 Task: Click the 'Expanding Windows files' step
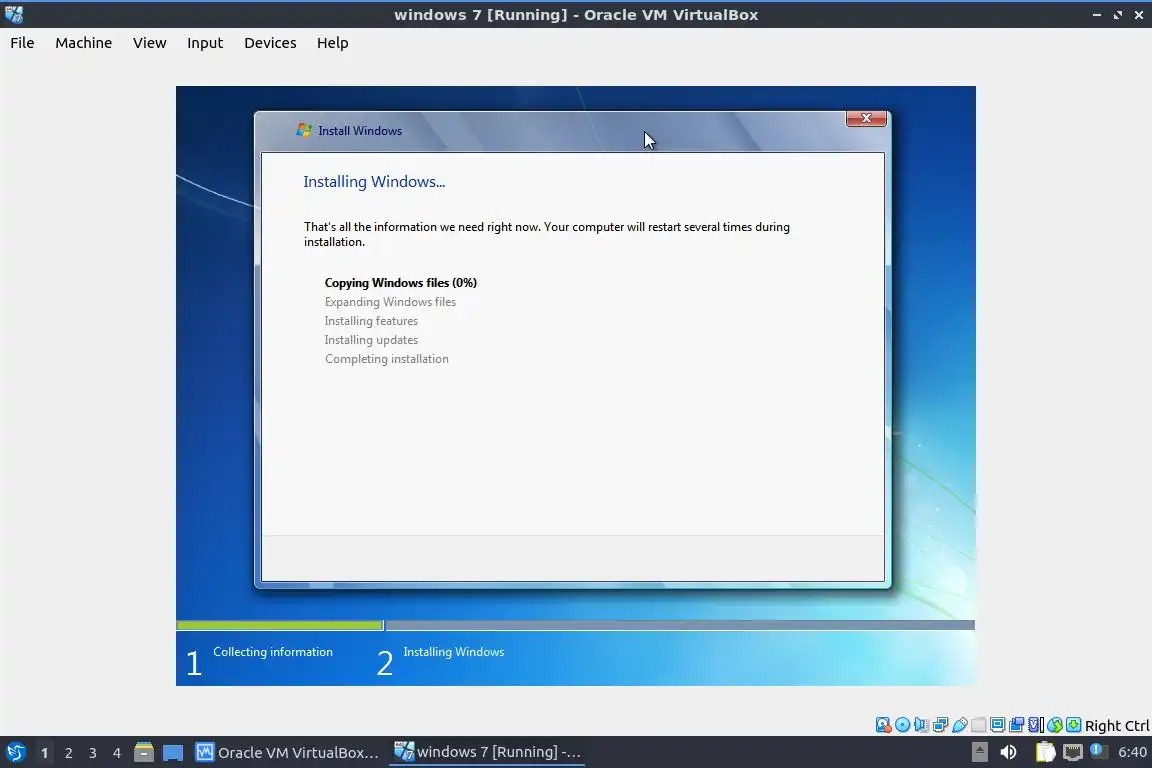point(390,302)
